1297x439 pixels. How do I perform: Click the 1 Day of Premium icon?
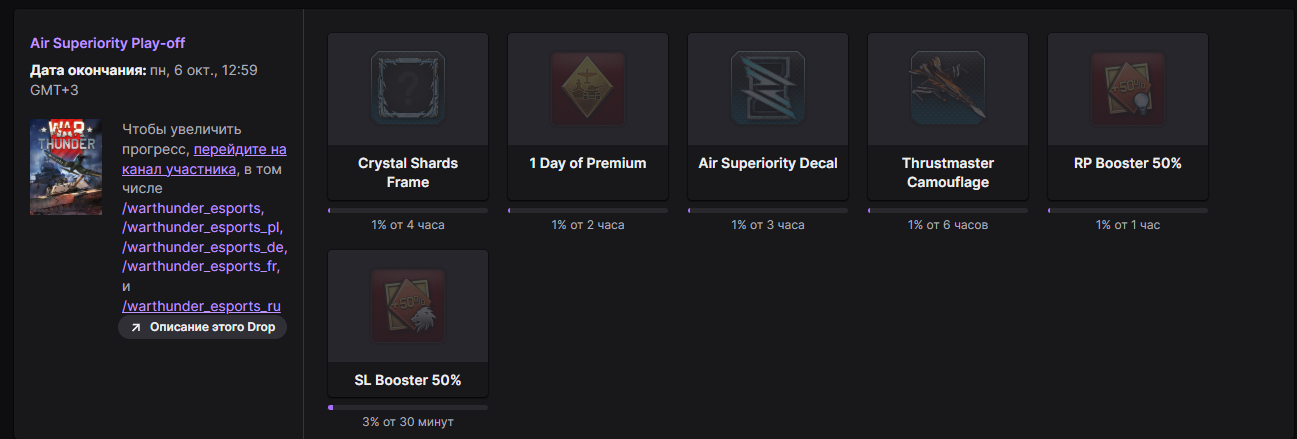(x=587, y=89)
